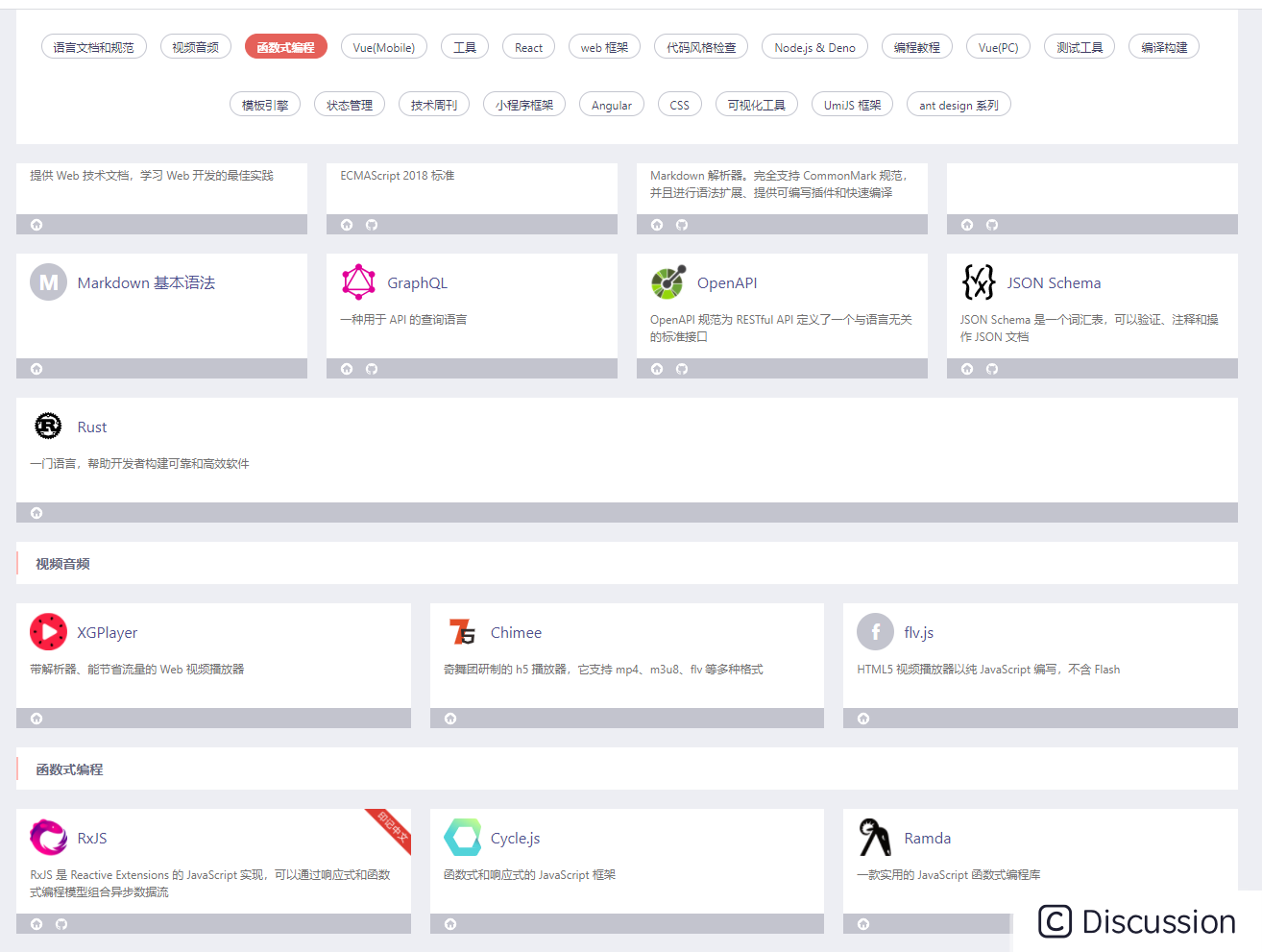This screenshot has width=1262, height=952.
Task: Choose the 可视化工具 tag
Action: click(757, 105)
